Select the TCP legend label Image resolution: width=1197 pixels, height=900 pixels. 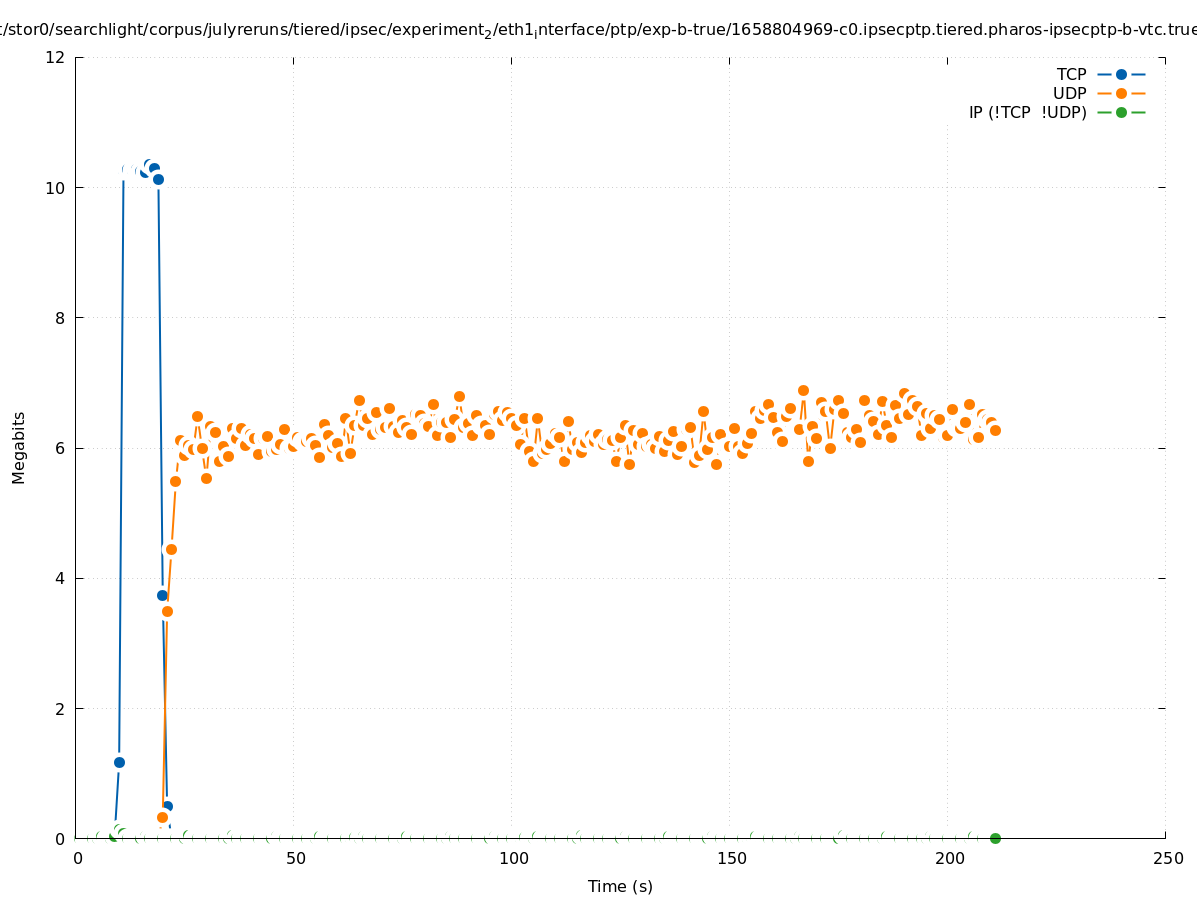1071,74
